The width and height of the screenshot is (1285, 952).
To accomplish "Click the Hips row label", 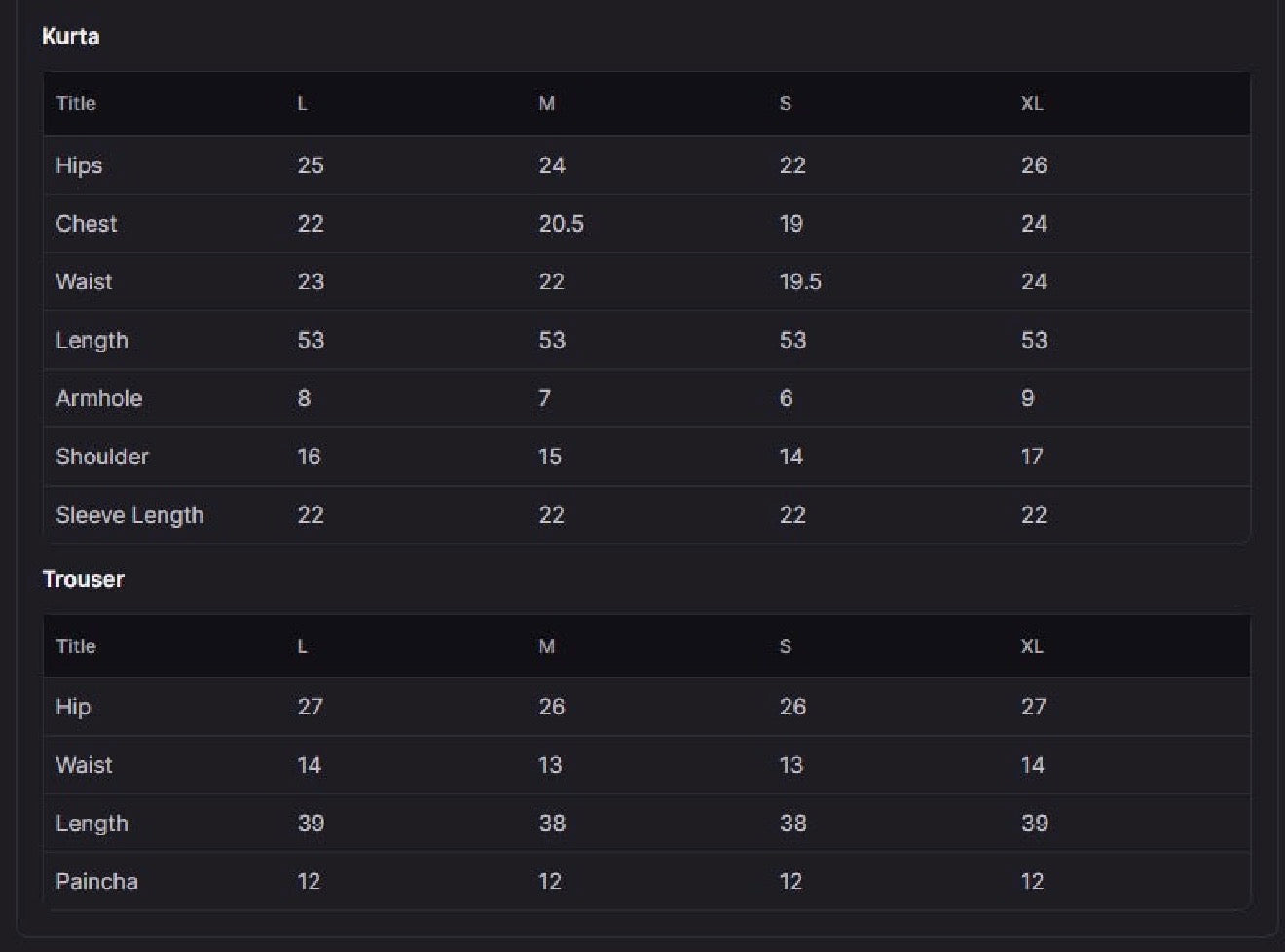I will tap(79, 165).
